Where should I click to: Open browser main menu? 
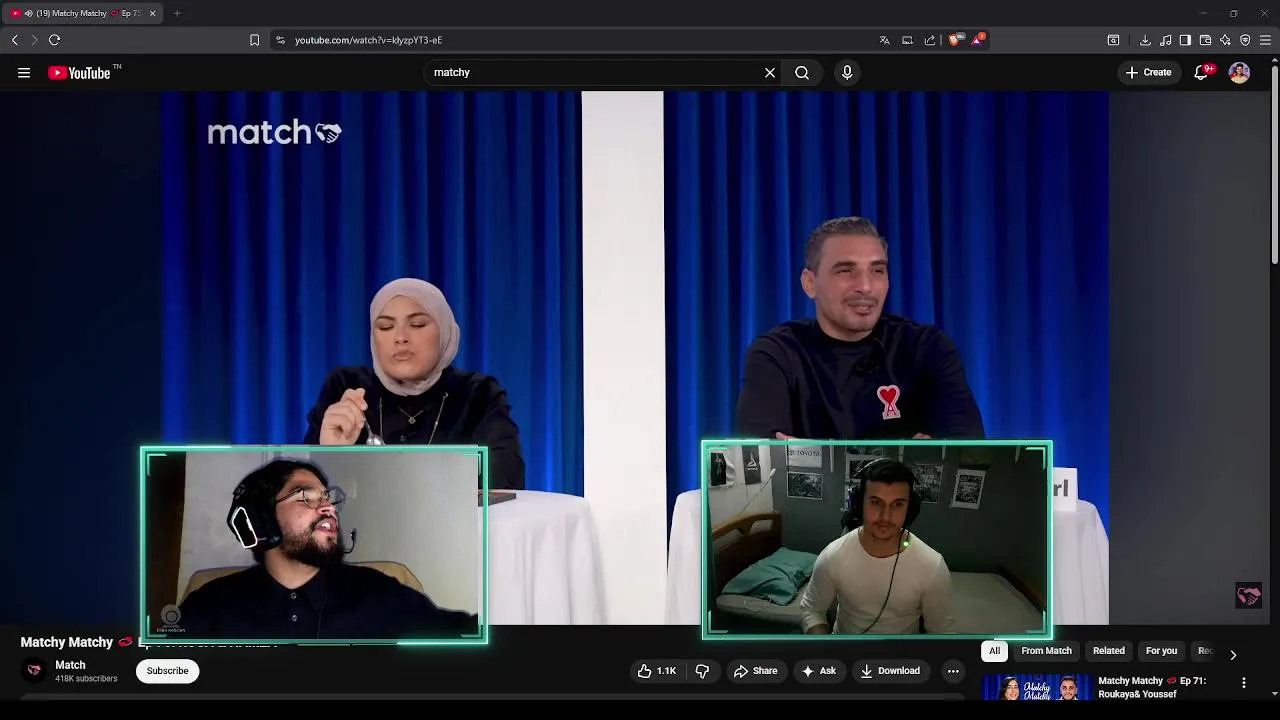[x=1265, y=40]
